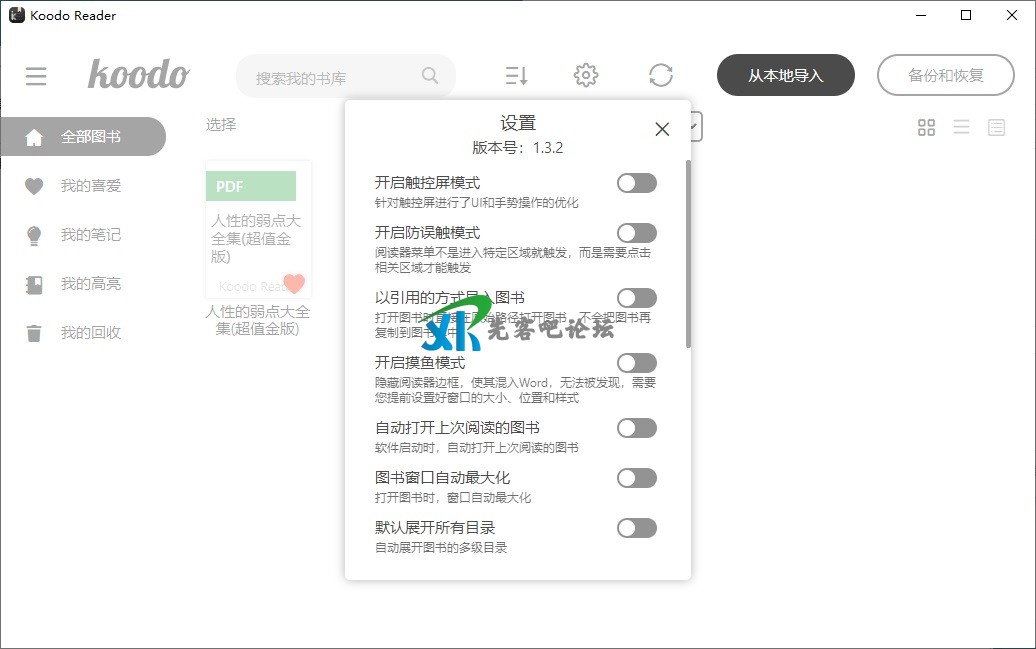Click the search magnifier icon

click(430, 76)
